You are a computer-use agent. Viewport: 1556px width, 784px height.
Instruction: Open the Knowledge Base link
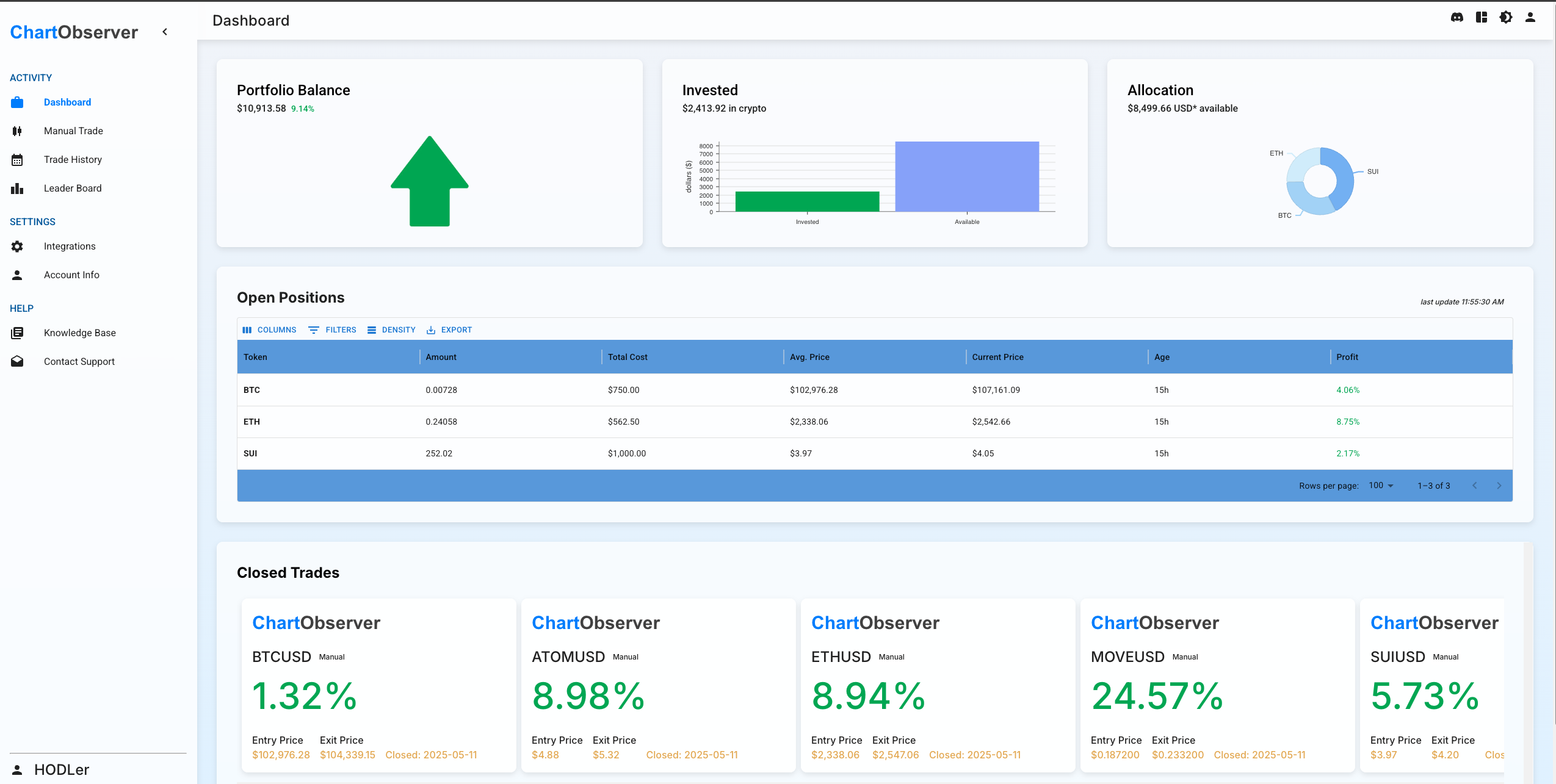coord(80,333)
